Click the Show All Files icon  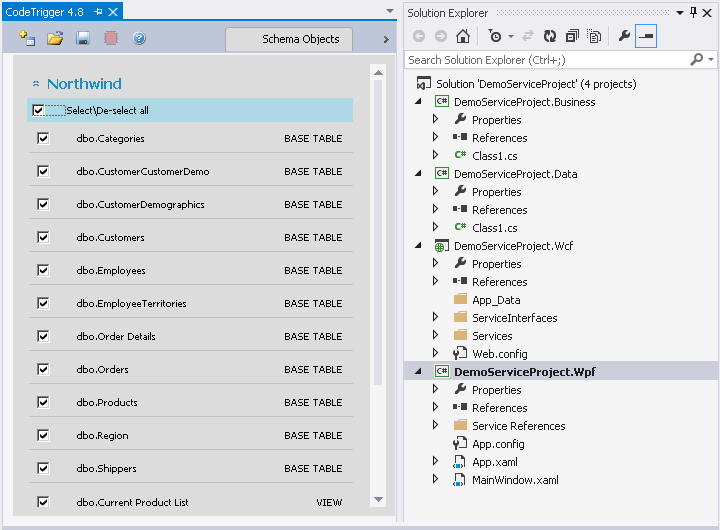[595, 36]
